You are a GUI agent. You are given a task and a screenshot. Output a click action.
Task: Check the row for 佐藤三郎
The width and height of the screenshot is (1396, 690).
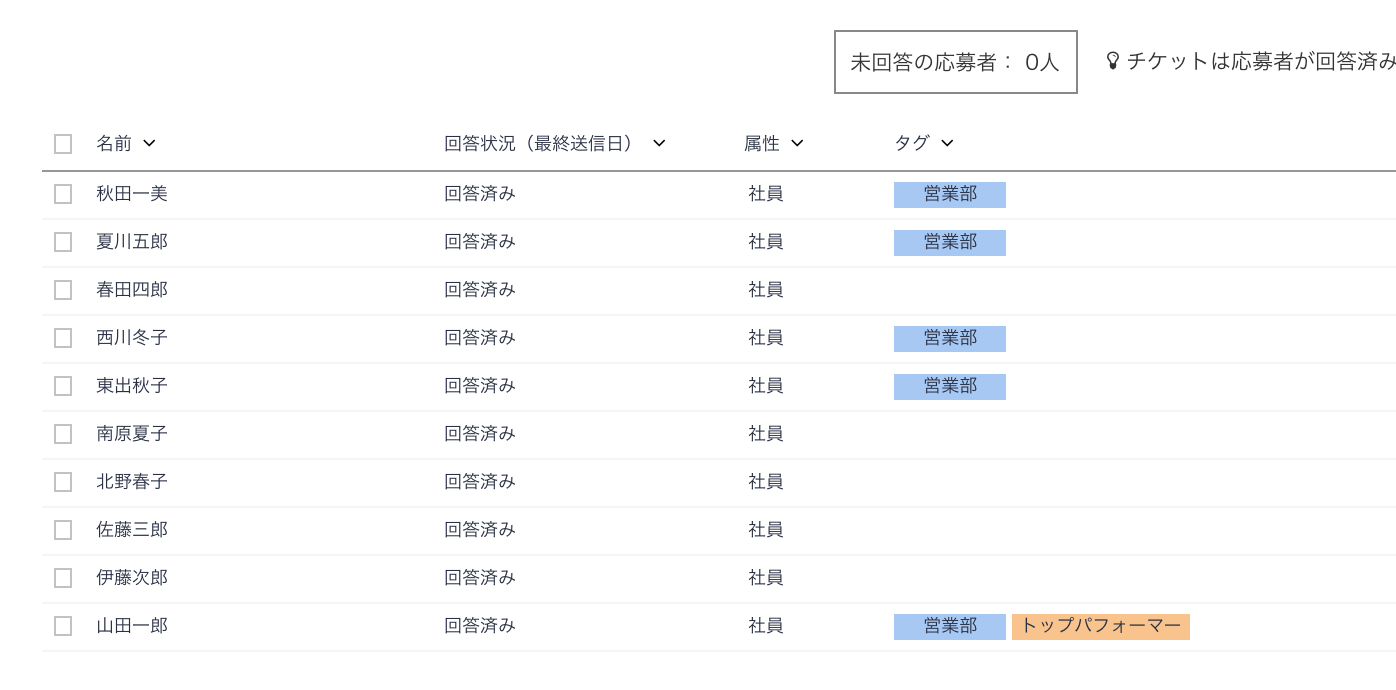pos(63,530)
